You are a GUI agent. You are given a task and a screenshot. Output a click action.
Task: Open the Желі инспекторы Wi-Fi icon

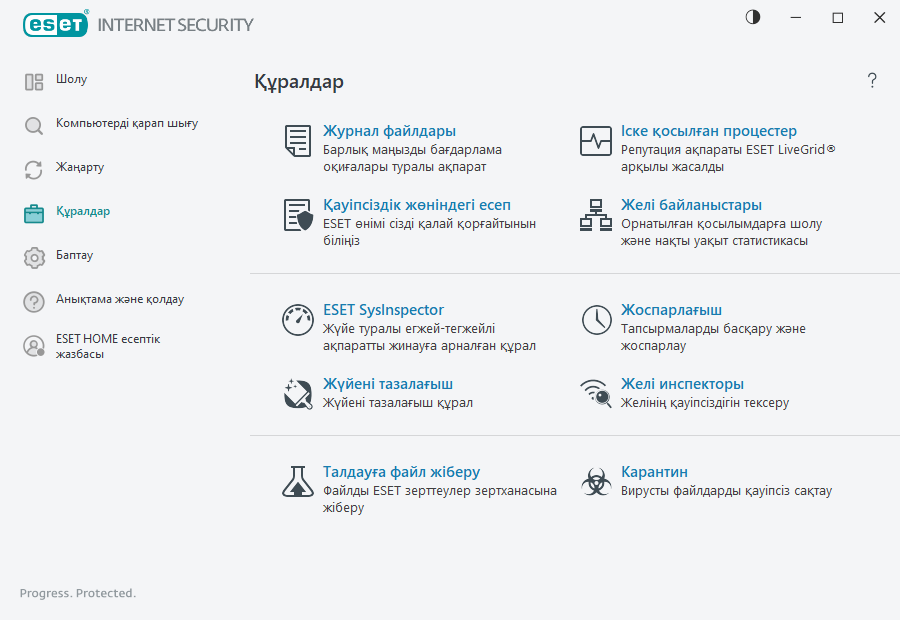point(595,393)
